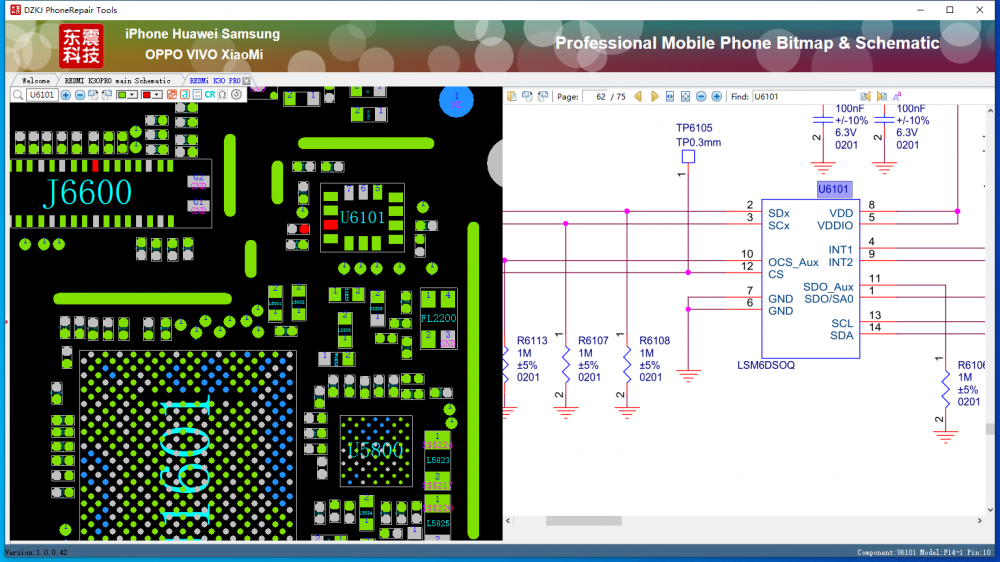Click the schematic scroll left arrow
Screen dimensions: 1000x562
[508, 521]
